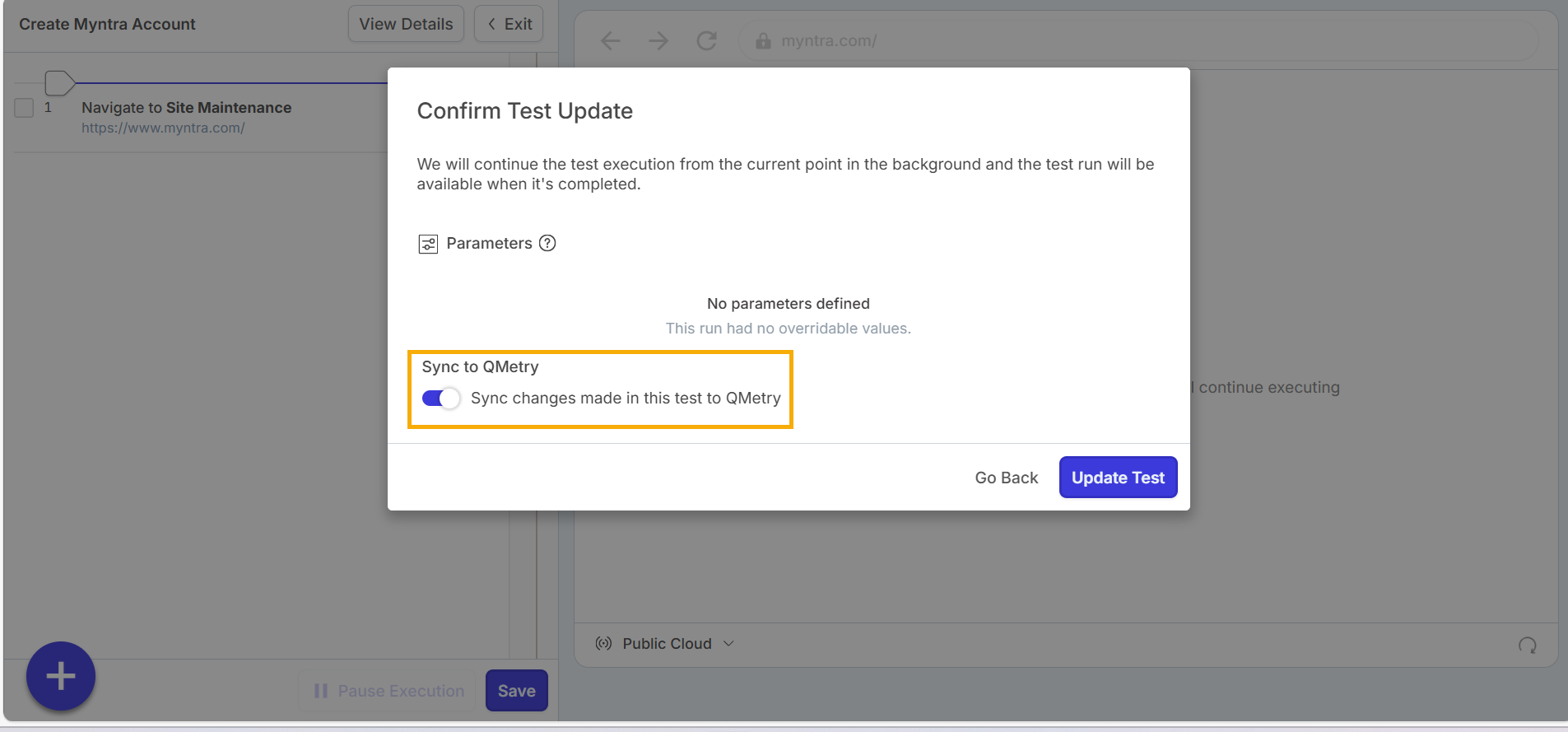Viewport: 1568px width, 732px height.
Task: Click the blue plus add step button
Action: (61, 676)
